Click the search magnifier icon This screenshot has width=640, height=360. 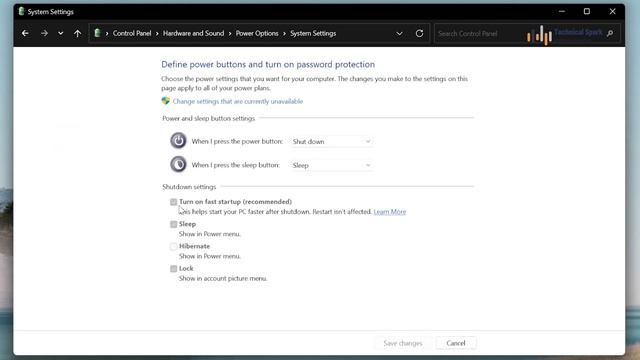pos(610,33)
